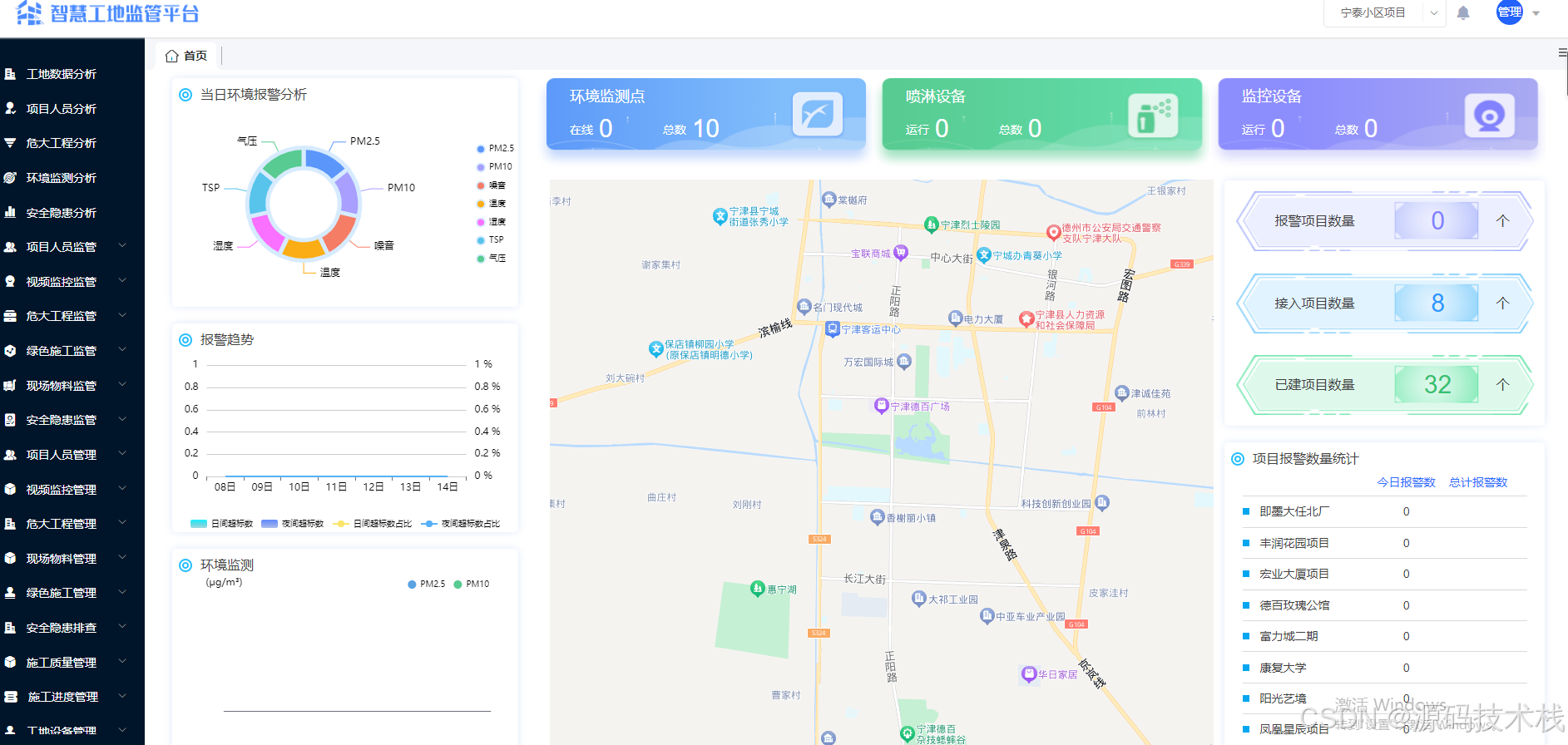This screenshot has width=1568, height=745.
Task: Click the 环境监测点 总数 10 value
Action: coord(705,128)
